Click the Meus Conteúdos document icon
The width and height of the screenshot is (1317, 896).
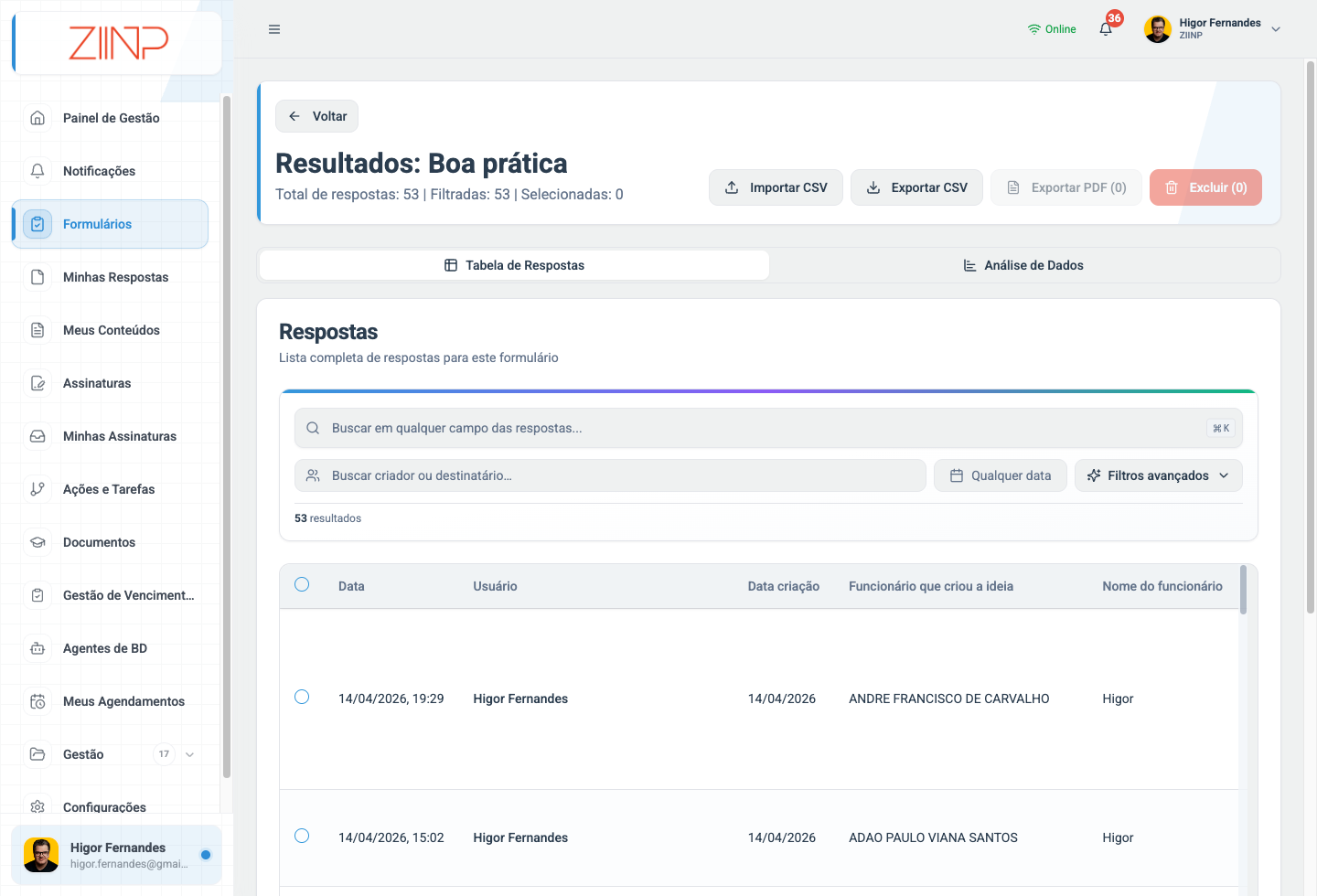37,330
